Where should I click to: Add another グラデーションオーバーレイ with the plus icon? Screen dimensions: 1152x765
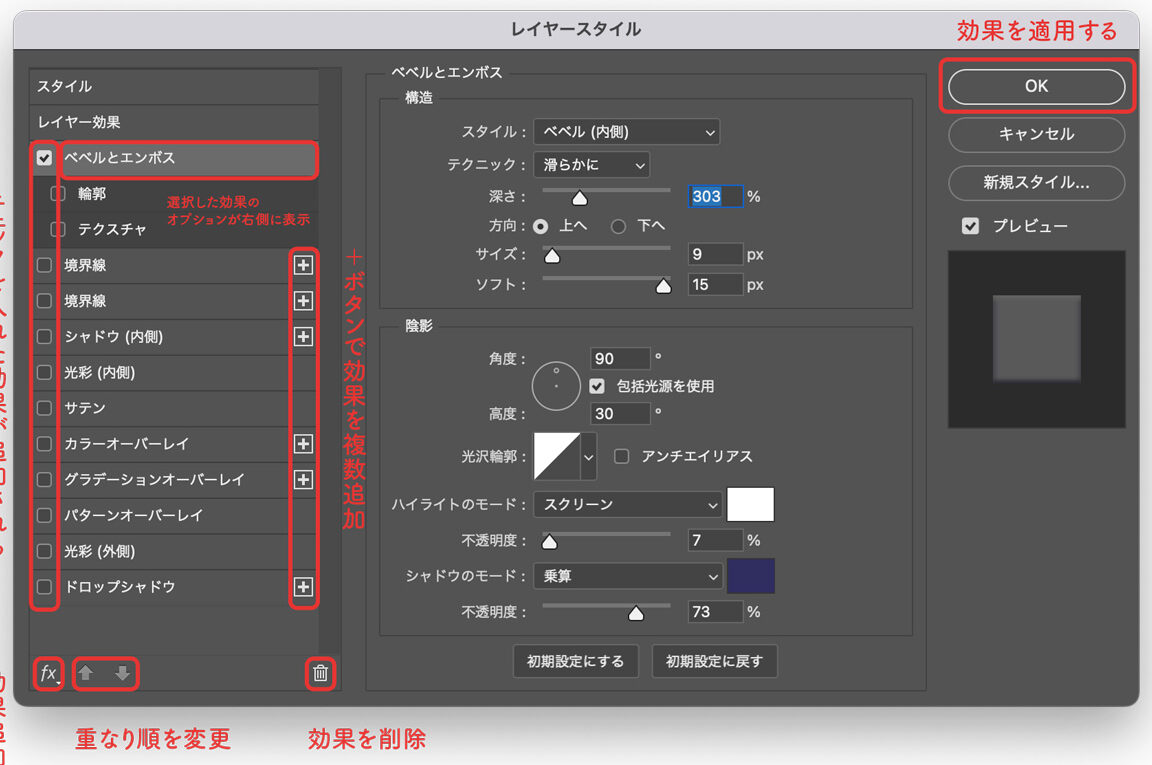point(303,480)
